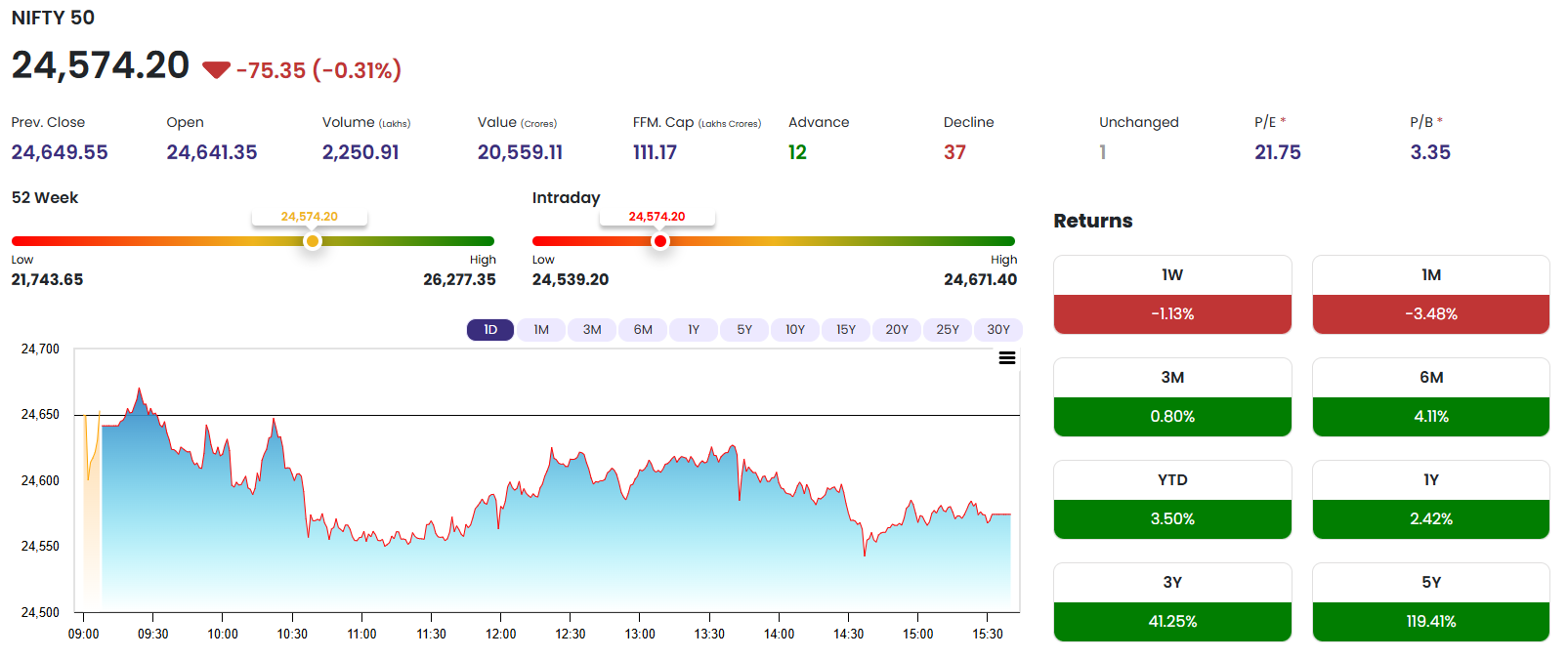This screenshot has width=1568, height=658.
Task: Select the 25Y chart range
Action: pos(948,330)
